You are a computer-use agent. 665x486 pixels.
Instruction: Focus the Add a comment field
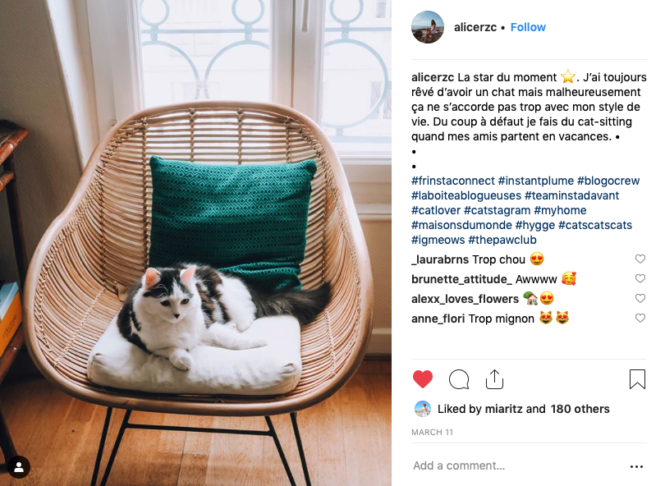pos(517,466)
